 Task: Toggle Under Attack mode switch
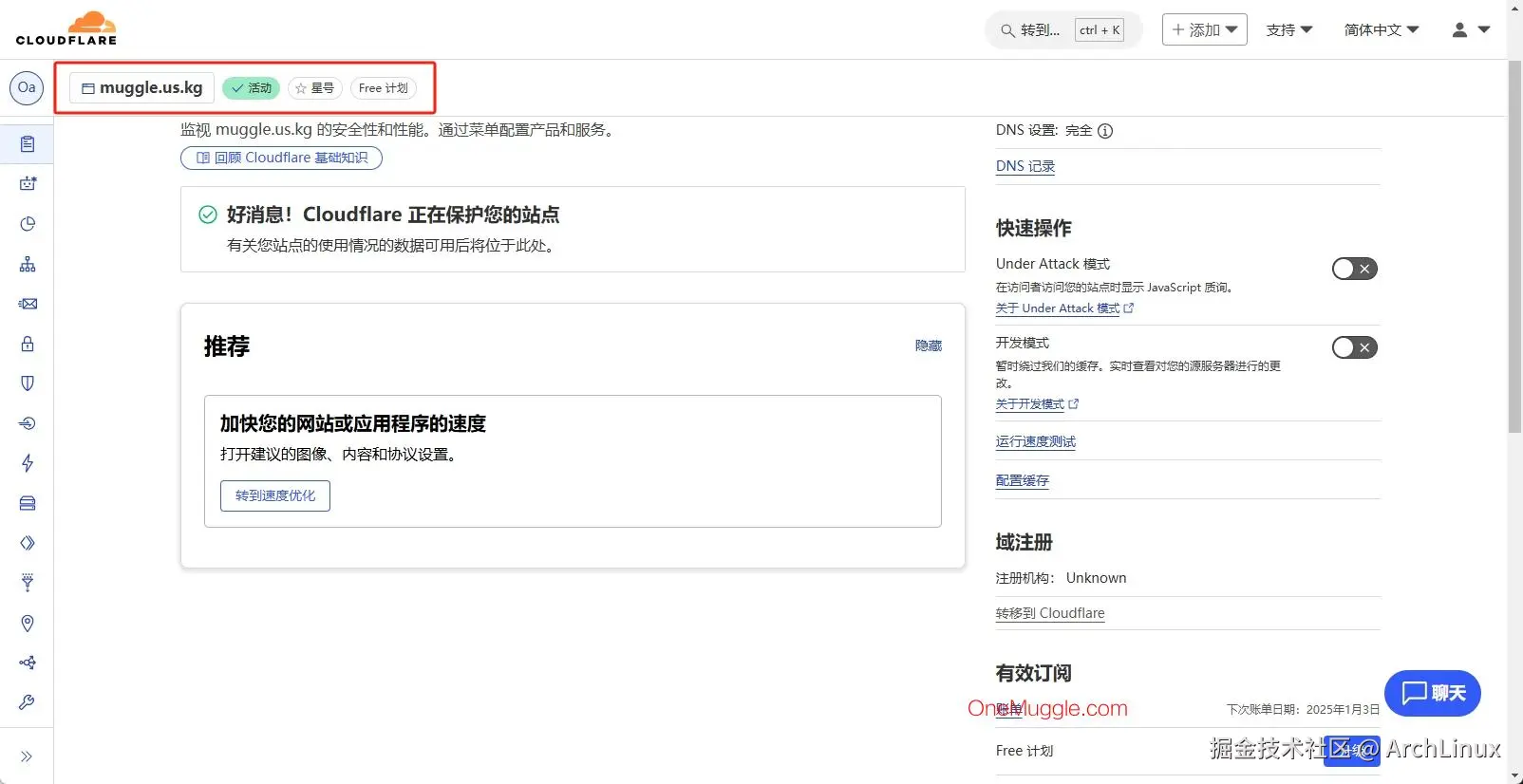(1354, 269)
